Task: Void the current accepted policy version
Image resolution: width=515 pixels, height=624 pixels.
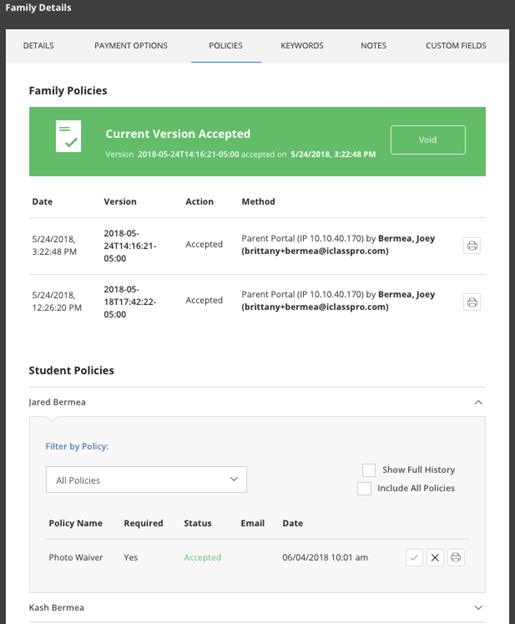Action: click(428, 140)
